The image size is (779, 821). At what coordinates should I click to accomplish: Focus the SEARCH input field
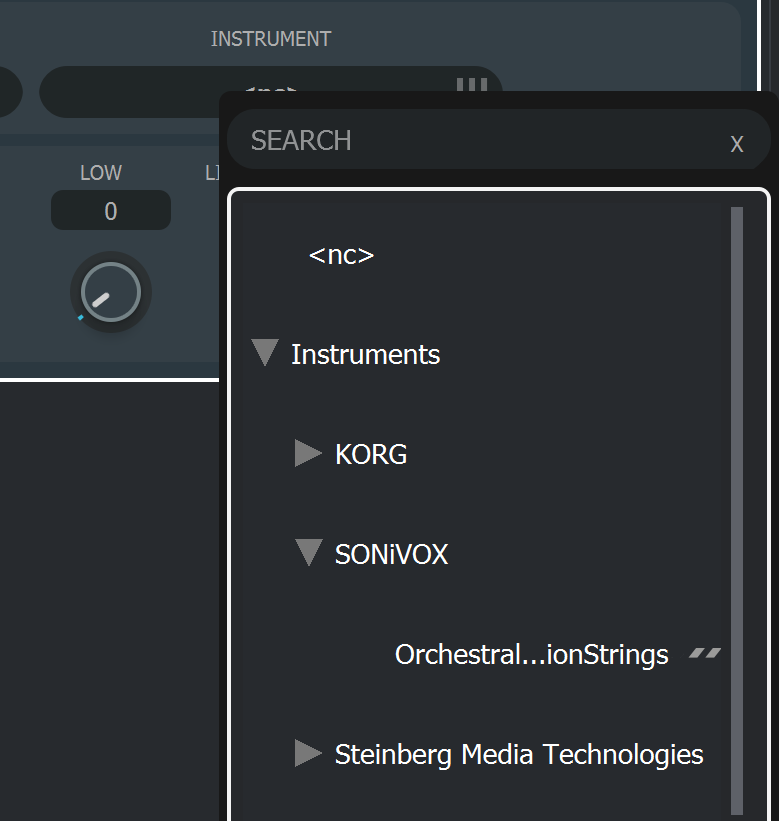pyautogui.click(x=480, y=140)
